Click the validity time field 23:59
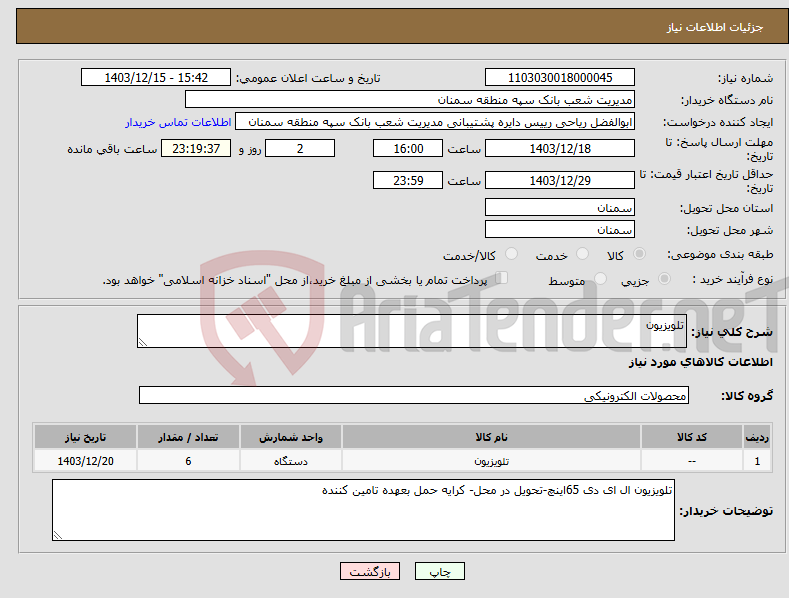 point(408,180)
